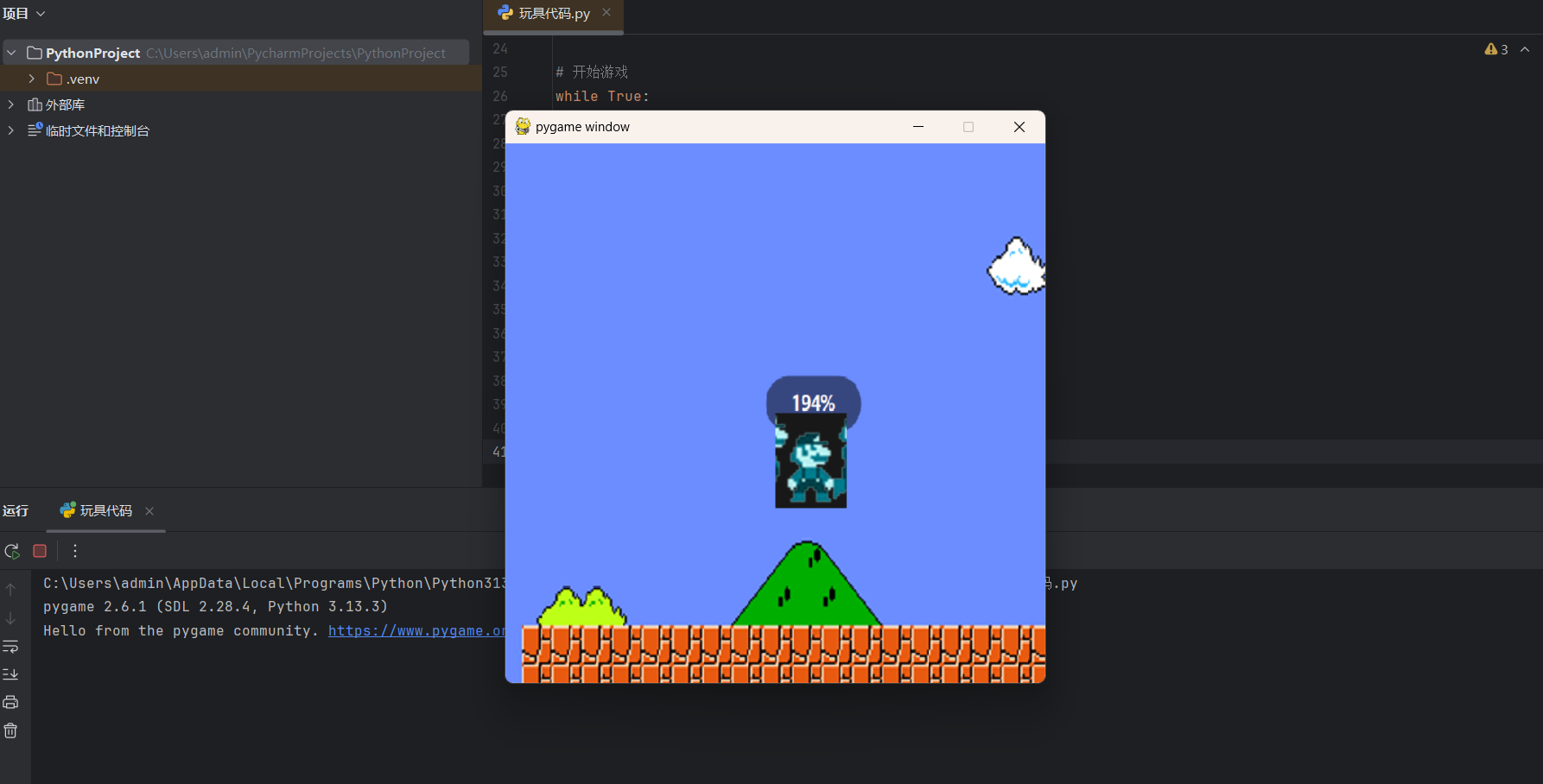Click the light green bush in the game scene

coord(582,606)
